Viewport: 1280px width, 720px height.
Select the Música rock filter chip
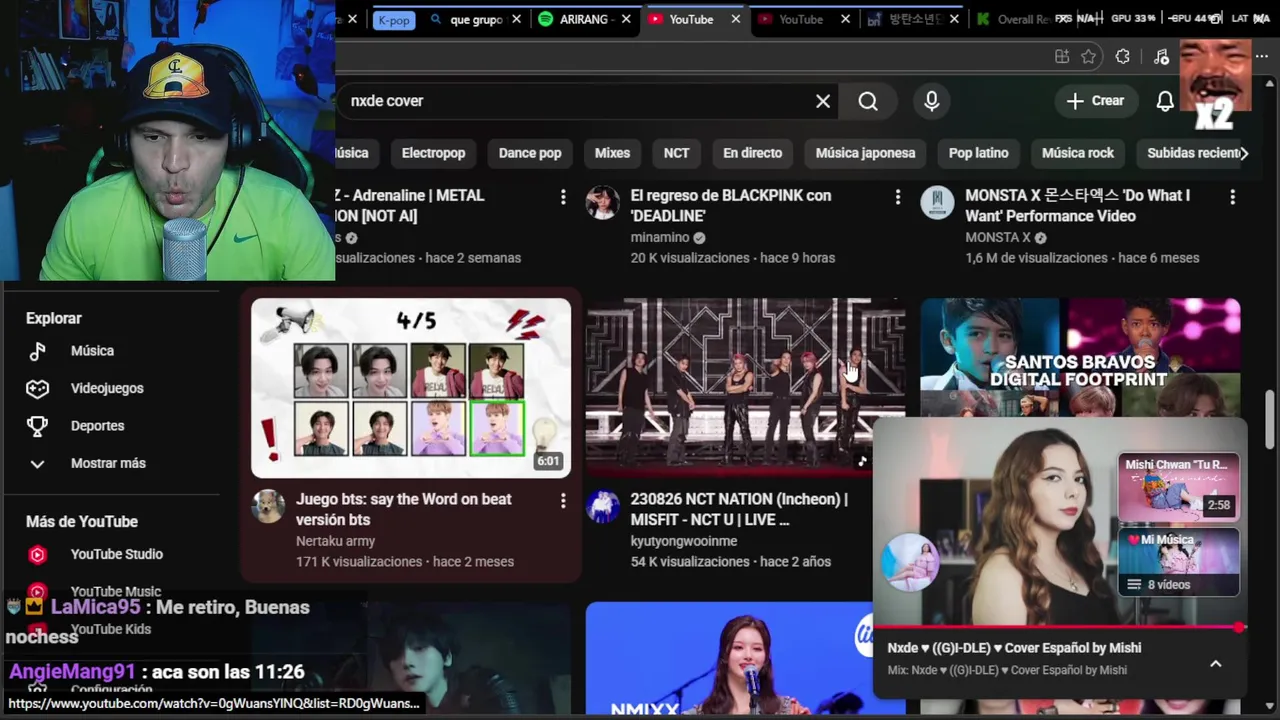1077,153
